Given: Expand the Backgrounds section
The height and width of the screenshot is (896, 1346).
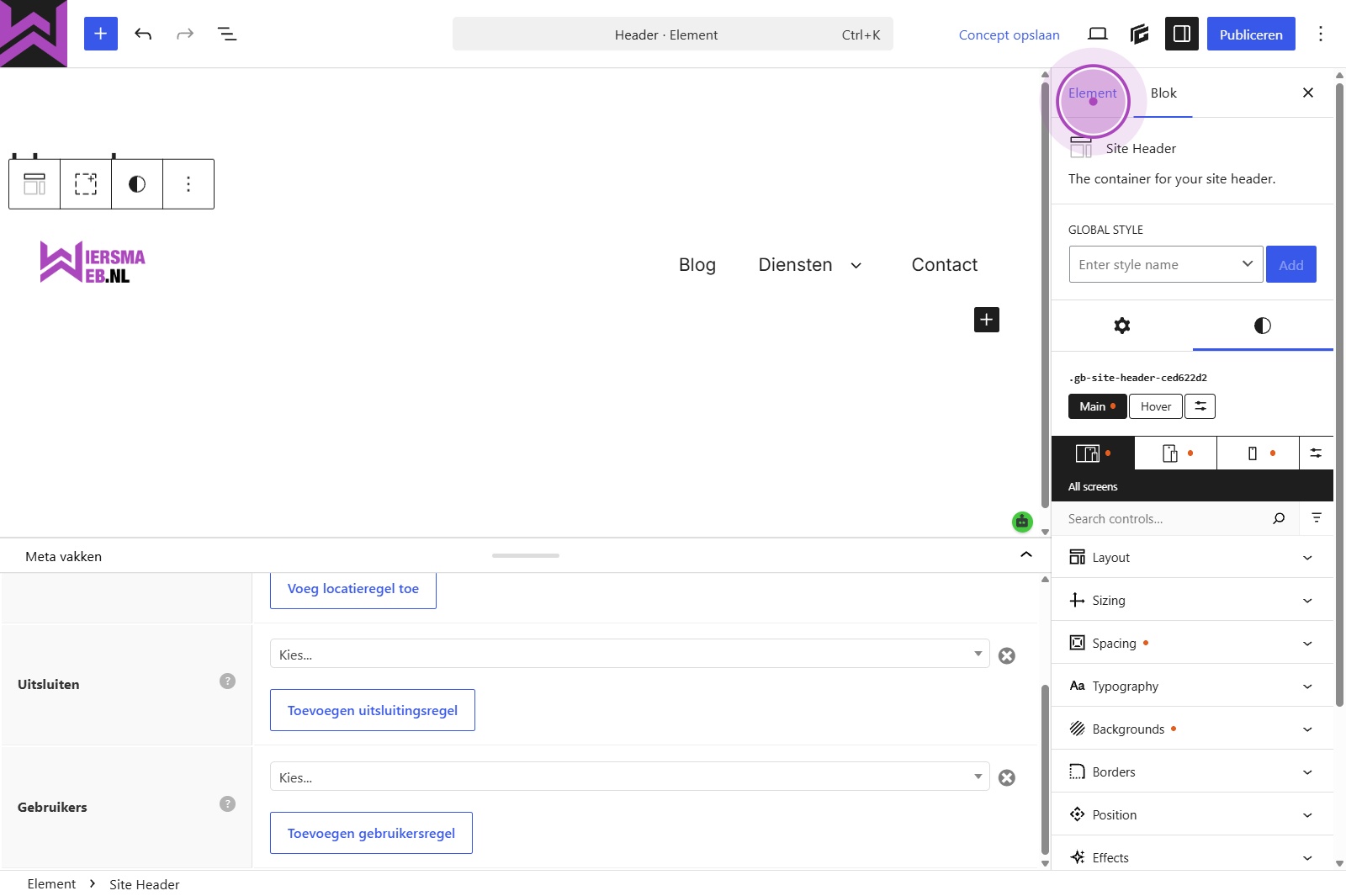Looking at the screenshot, I should 1192,729.
